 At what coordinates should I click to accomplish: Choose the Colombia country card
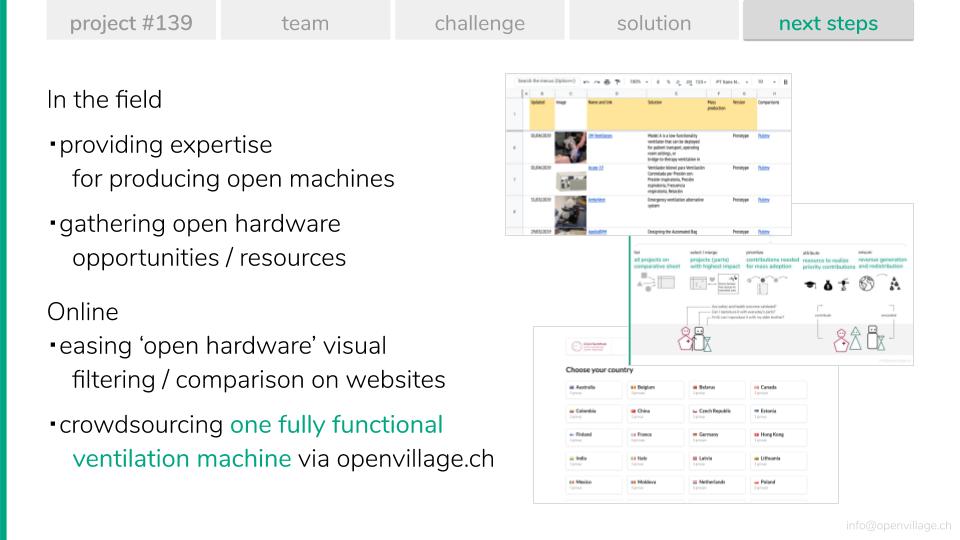coord(593,413)
